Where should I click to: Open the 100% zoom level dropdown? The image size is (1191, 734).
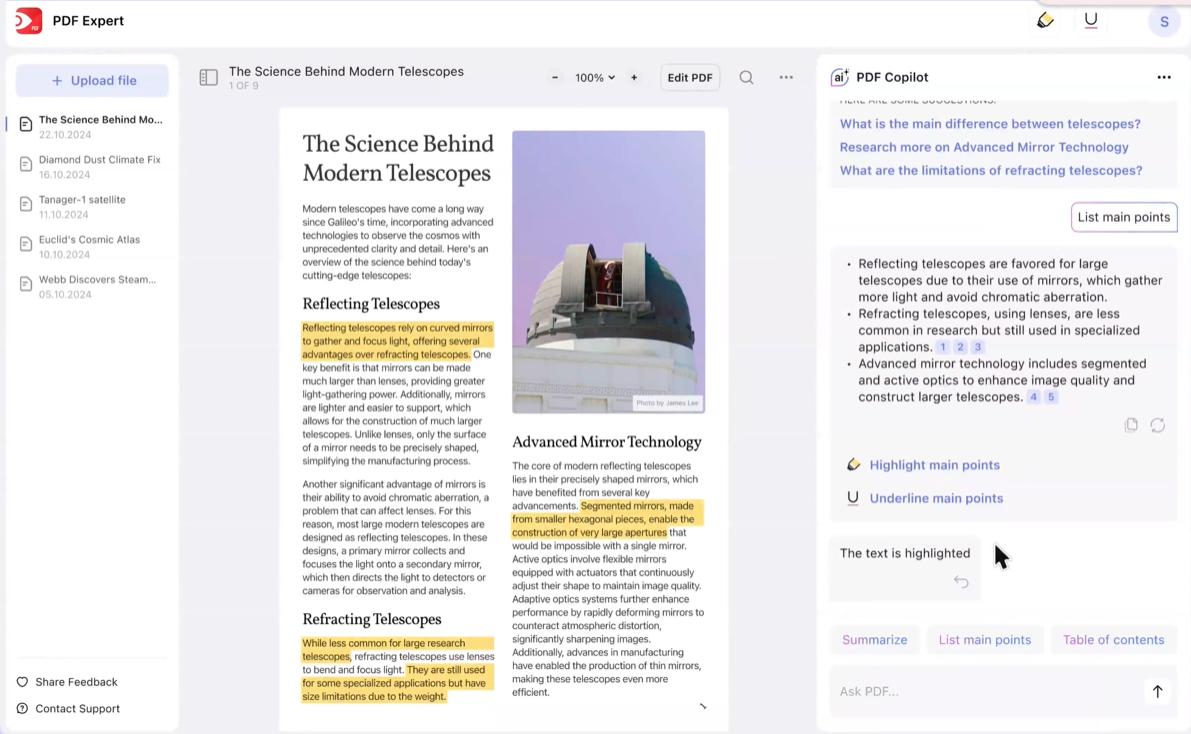[x=595, y=78]
